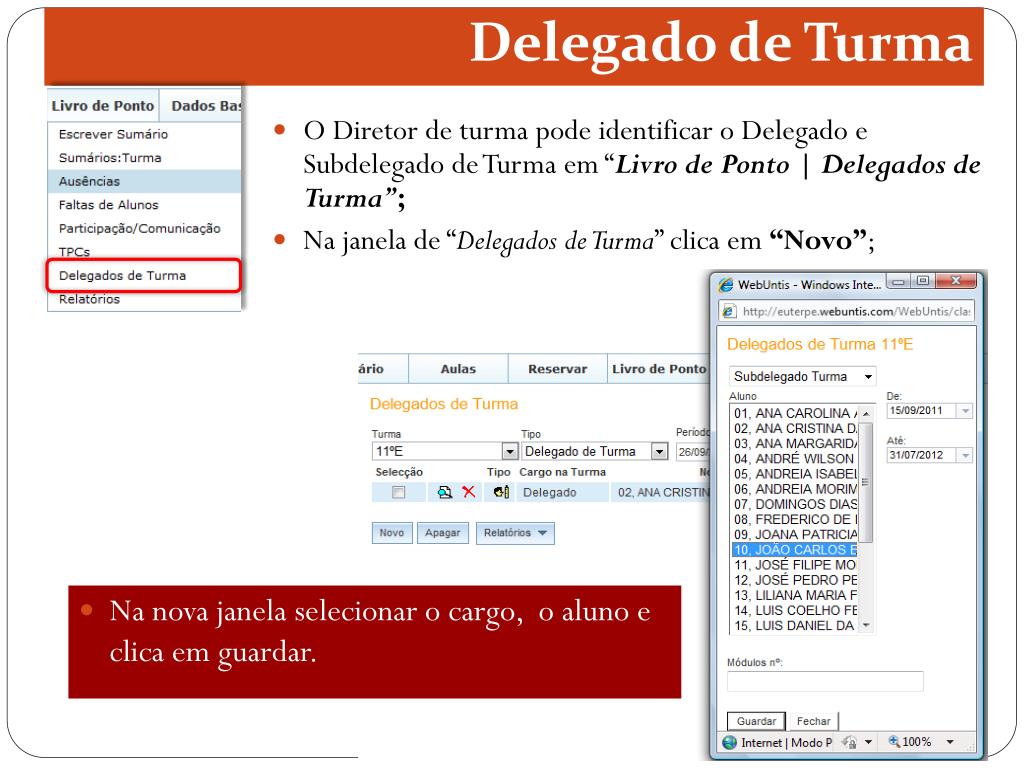Open the Subdelegado Turma dropdown
1024x768 pixels.
click(868, 377)
